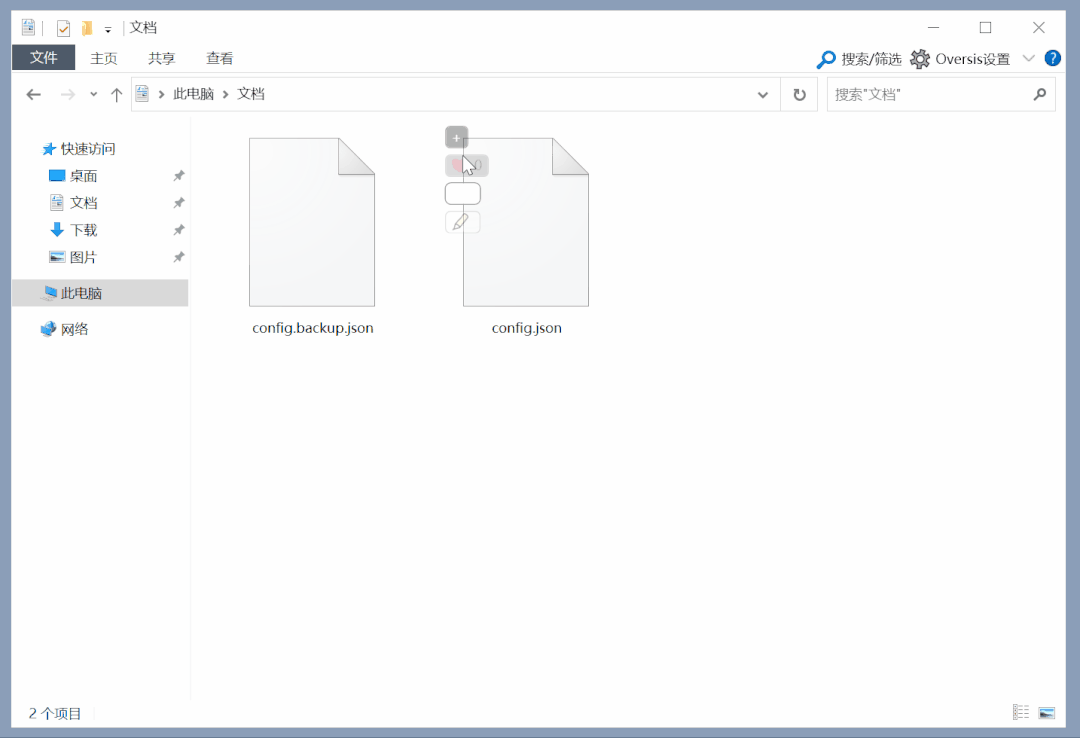Switch to large icons view in status bar
This screenshot has width=1080, height=738.
[x=1046, y=712]
